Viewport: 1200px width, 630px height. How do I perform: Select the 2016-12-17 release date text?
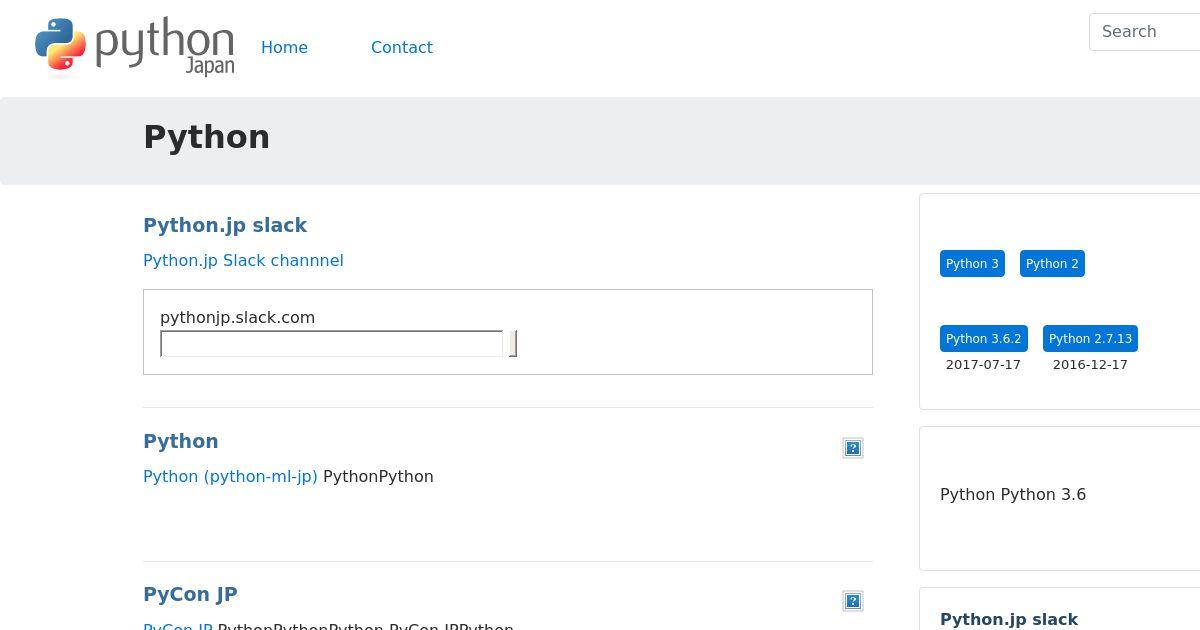pos(1090,365)
